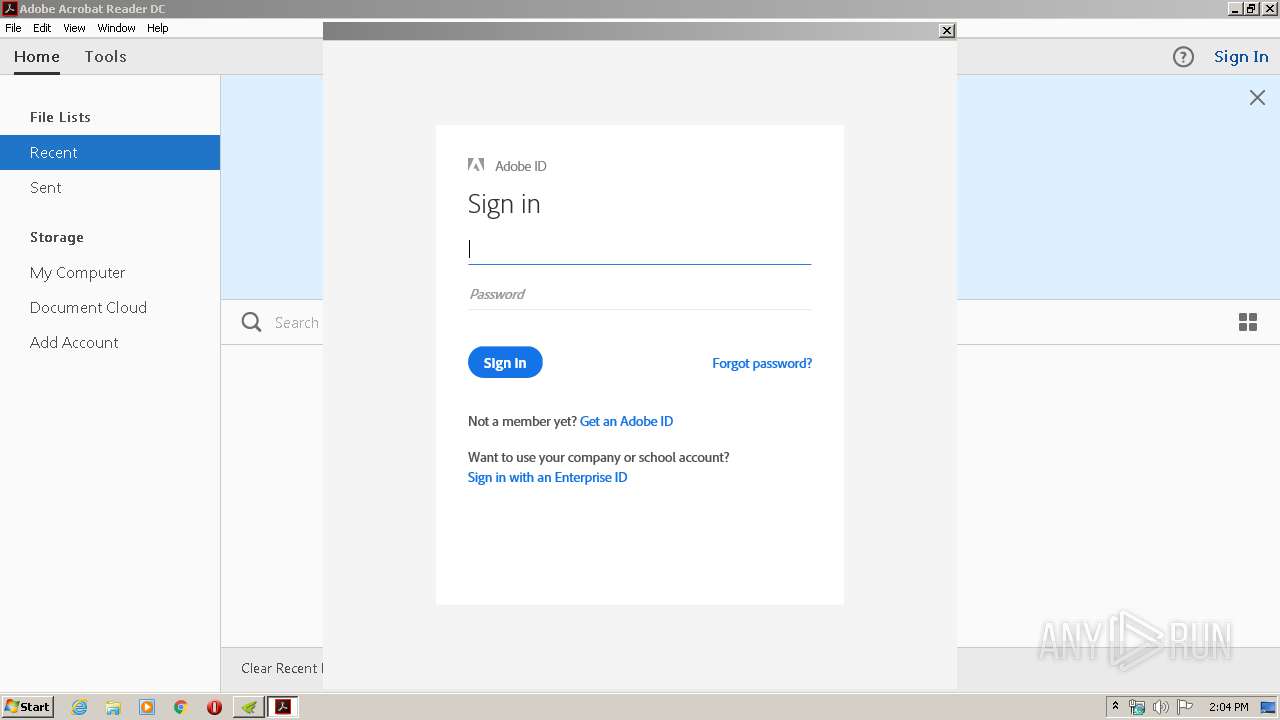Open Opera browser from taskbar
The width and height of the screenshot is (1280, 720).
tap(214, 707)
